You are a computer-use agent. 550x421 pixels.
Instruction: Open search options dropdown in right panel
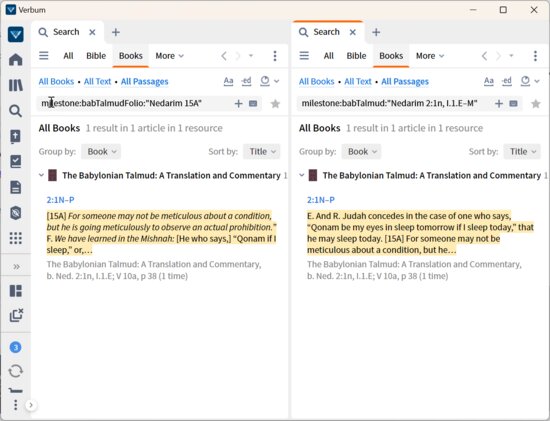pyautogui.click(x=530, y=81)
